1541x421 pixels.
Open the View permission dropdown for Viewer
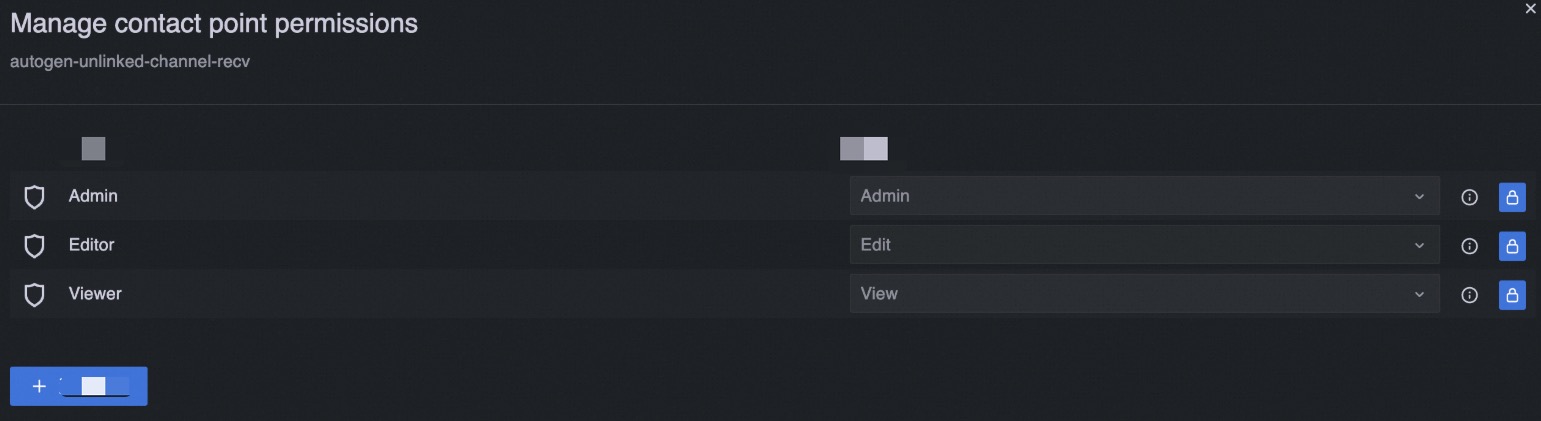click(1143, 294)
